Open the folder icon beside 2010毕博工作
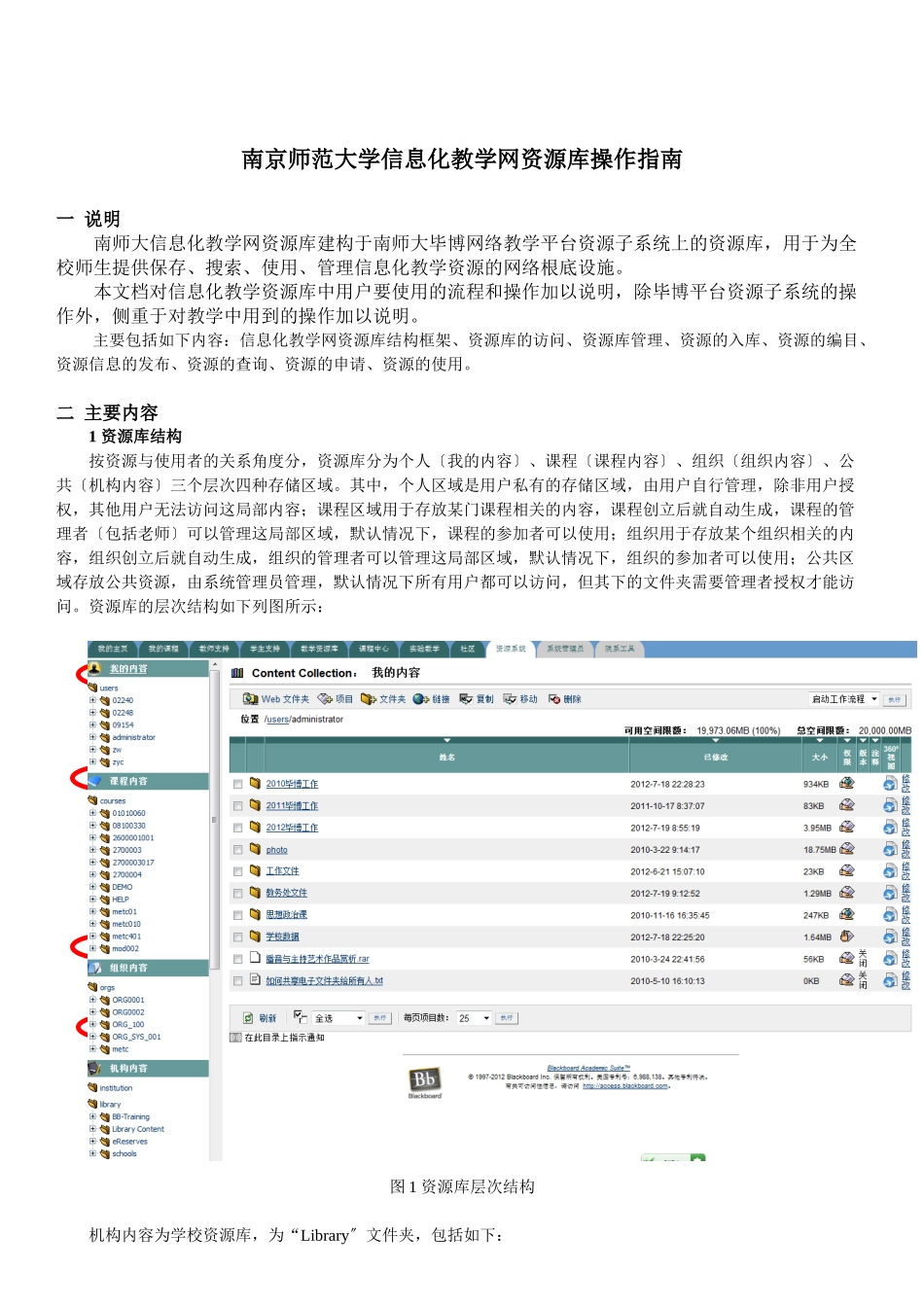Image resolution: width=924 pixels, height=1307 pixels. (x=255, y=783)
